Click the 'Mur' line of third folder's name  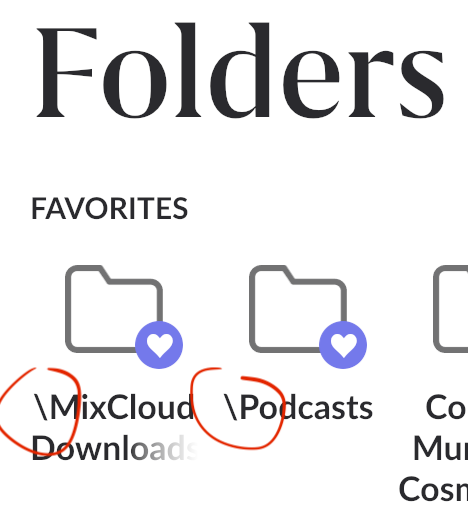coord(440,448)
